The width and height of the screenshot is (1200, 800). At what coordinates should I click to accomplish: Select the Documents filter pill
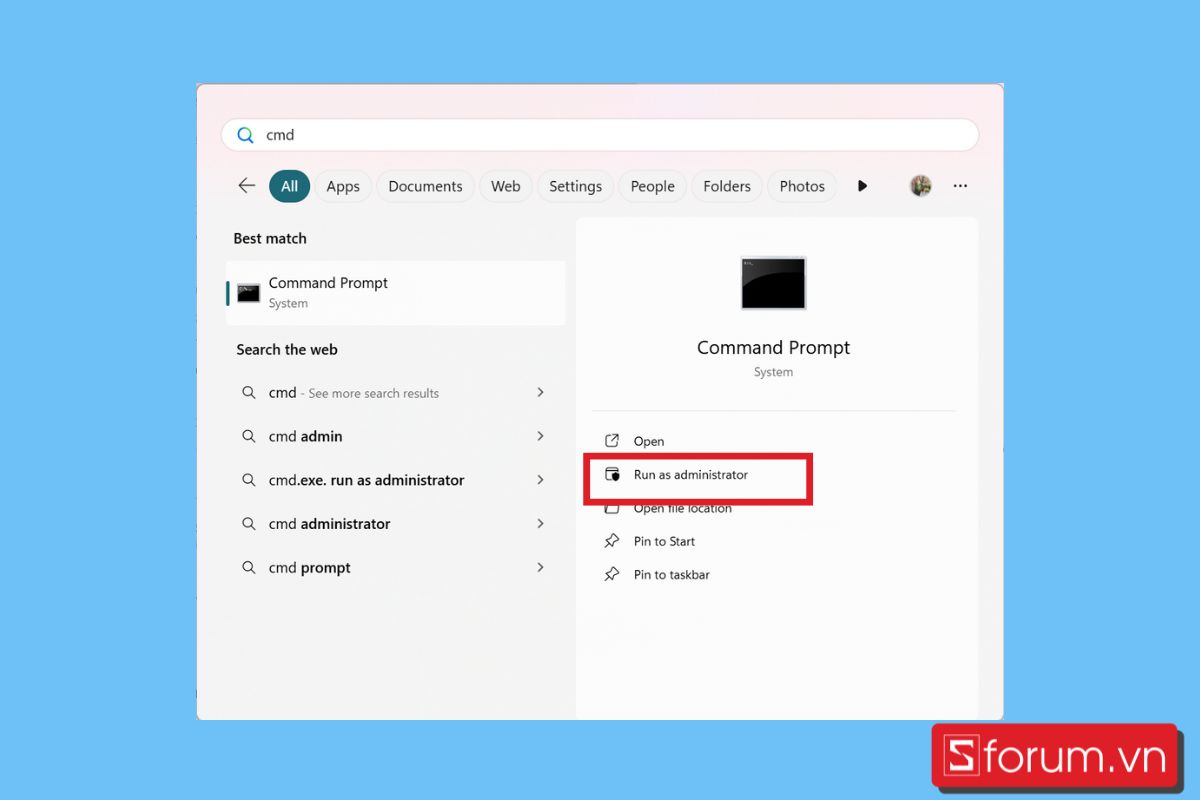click(x=425, y=186)
